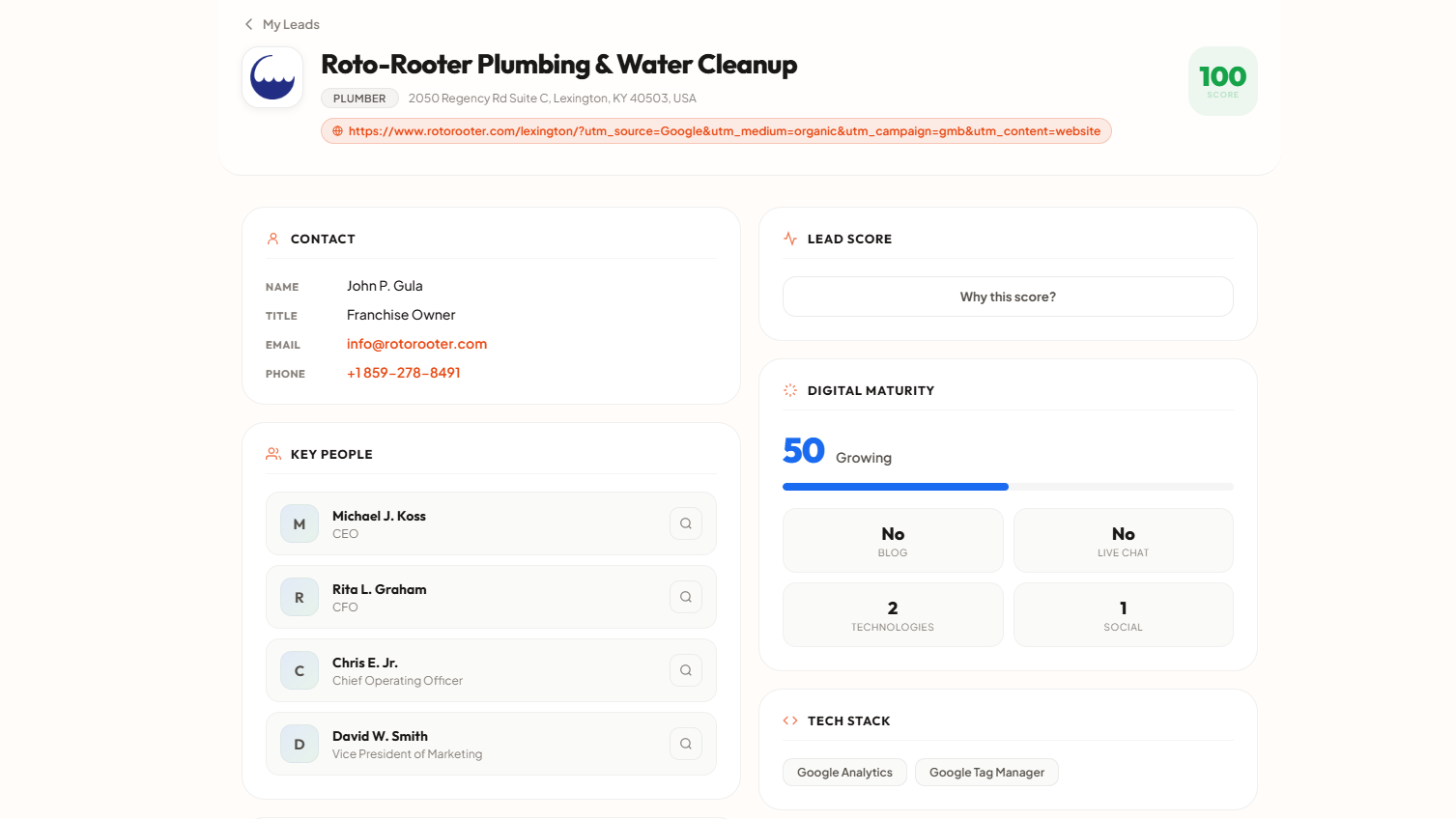Viewport: 1456px width, 819px height.
Task: Search for Michael J. Koss
Action: pos(685,523)
